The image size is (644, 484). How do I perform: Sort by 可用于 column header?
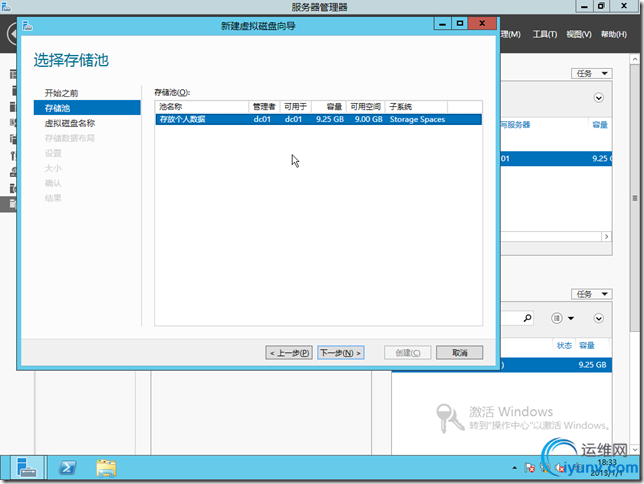pyautogui.click(x=295, y=107)
